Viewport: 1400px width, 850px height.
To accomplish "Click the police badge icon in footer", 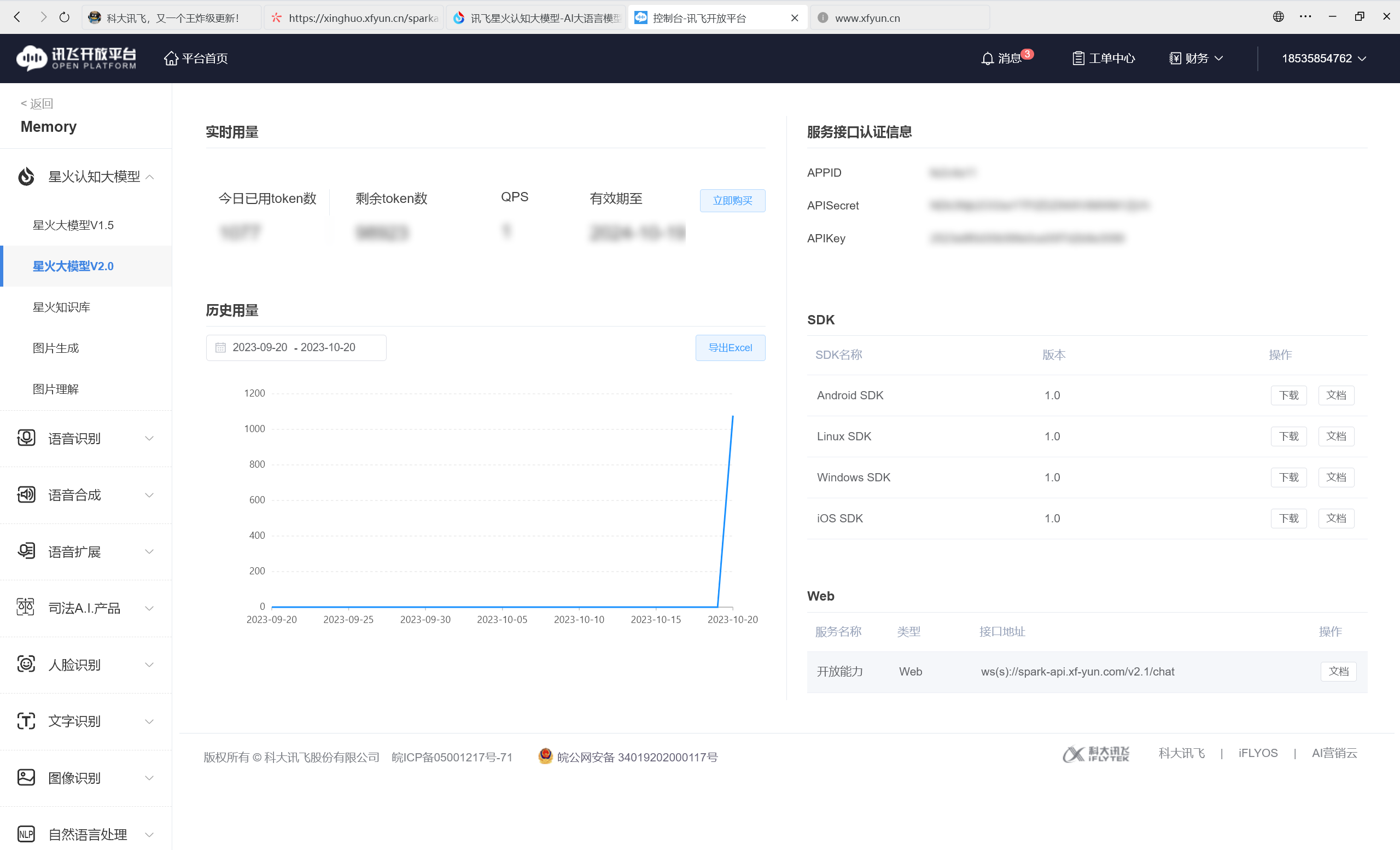I will [545, 756].
